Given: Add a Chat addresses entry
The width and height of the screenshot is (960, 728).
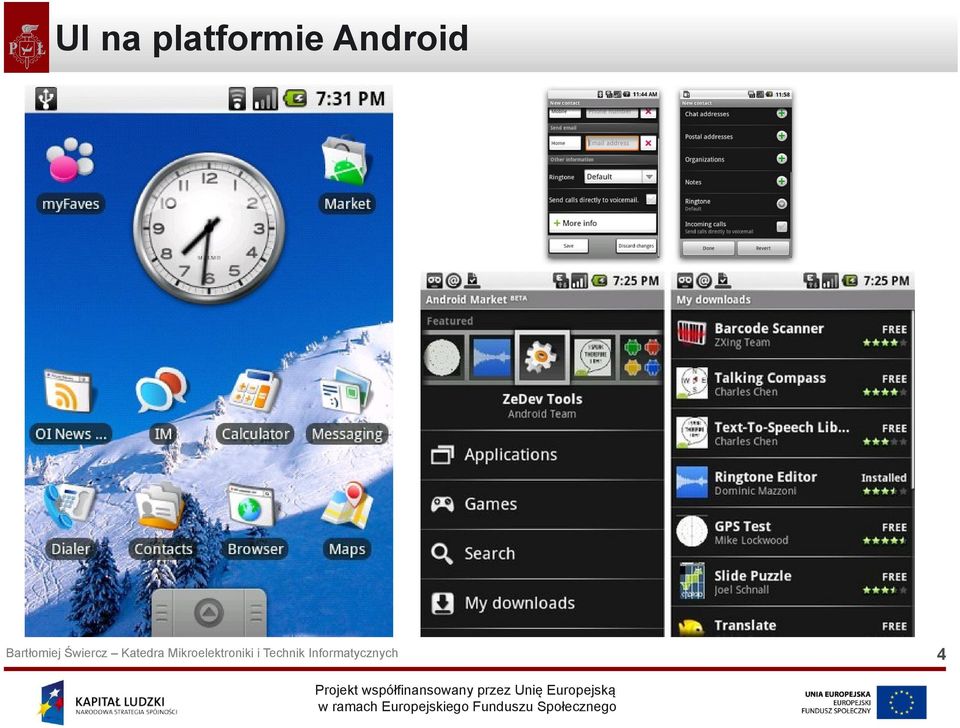Looking at the screenshot, I should 781,114.
